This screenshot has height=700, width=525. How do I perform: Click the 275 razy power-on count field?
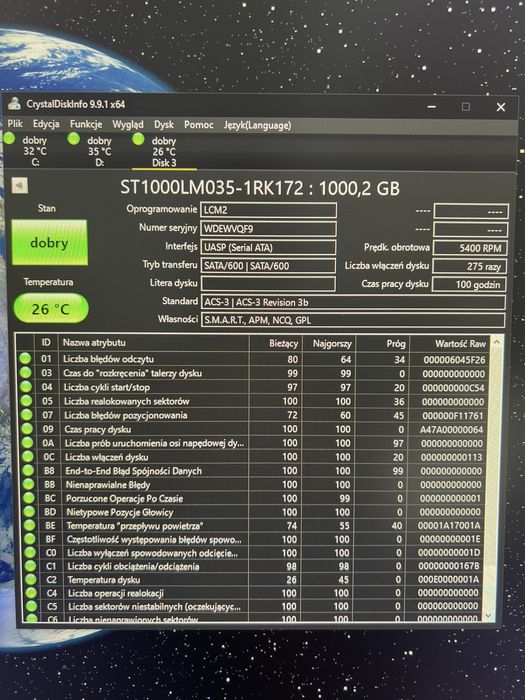coord(469,266)
